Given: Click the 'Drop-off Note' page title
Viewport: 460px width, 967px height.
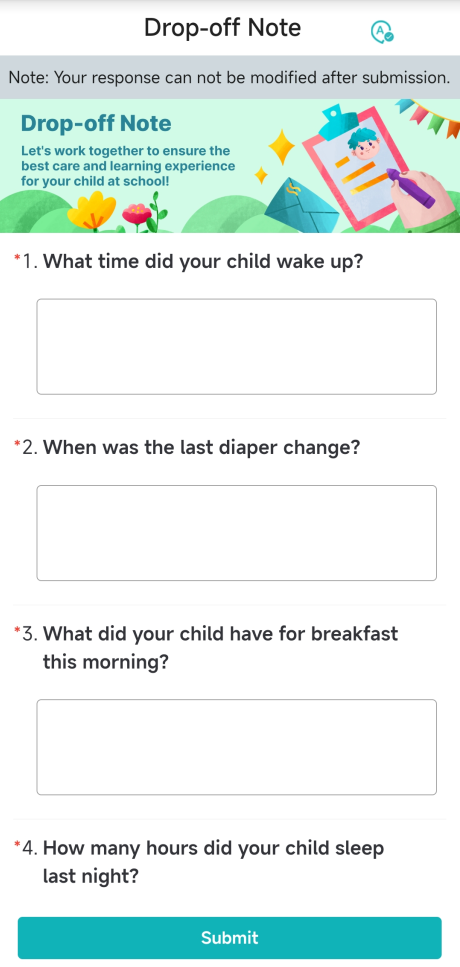Looking at the screenshot, I should point(223,28).
